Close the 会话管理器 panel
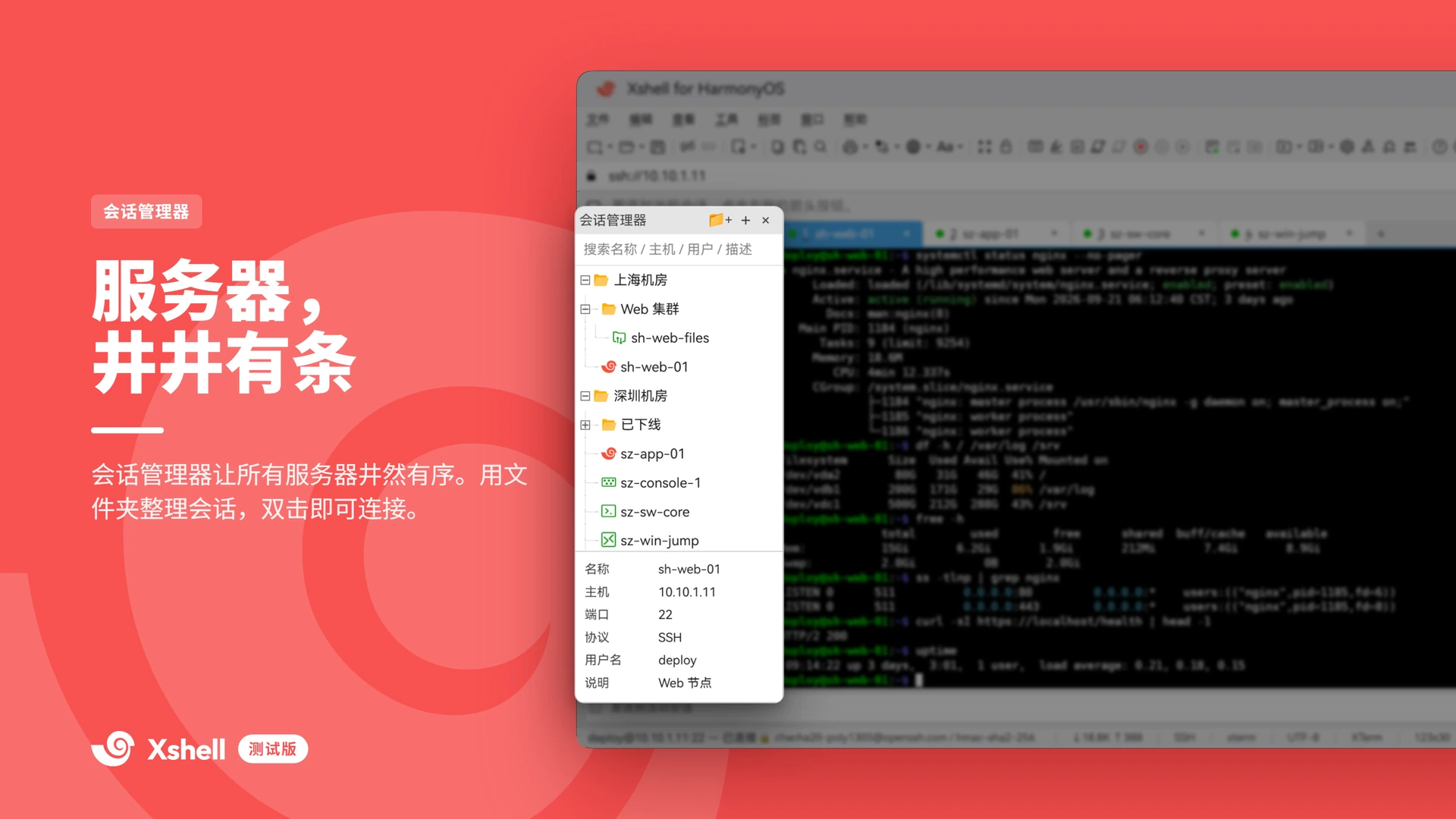 766,220
